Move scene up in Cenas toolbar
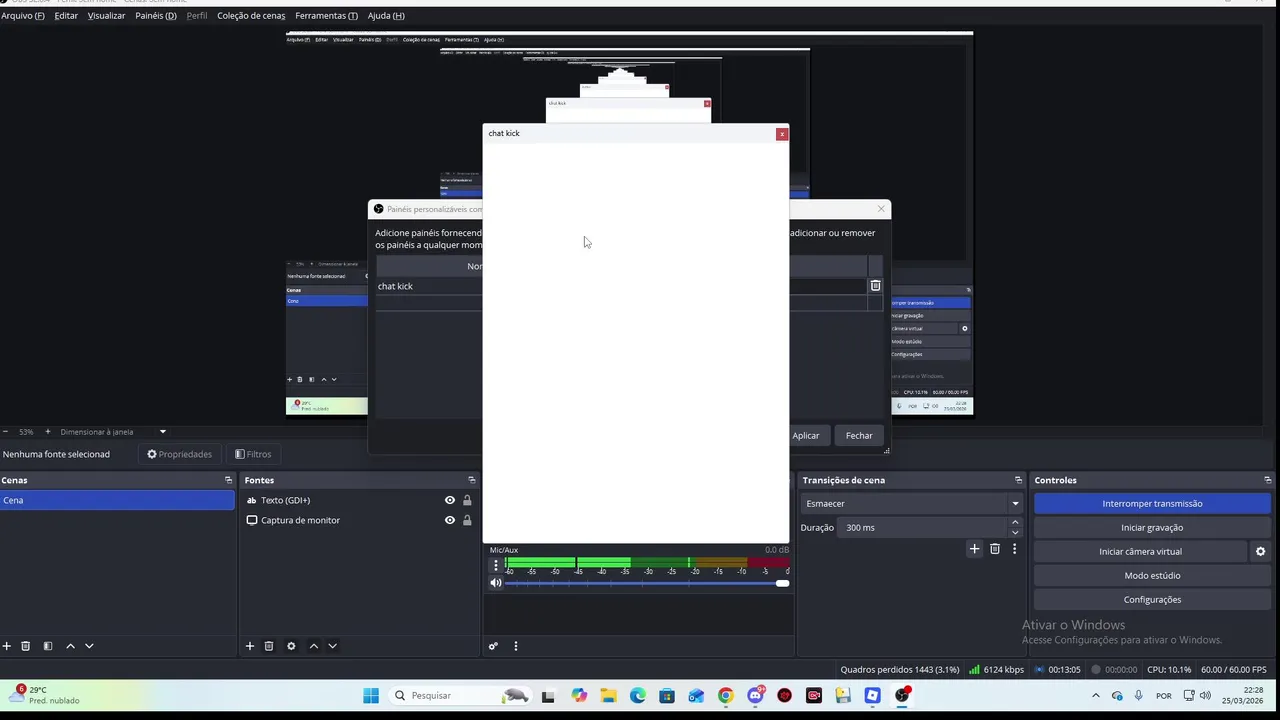 pyautogui.click(x=70, y=646)
